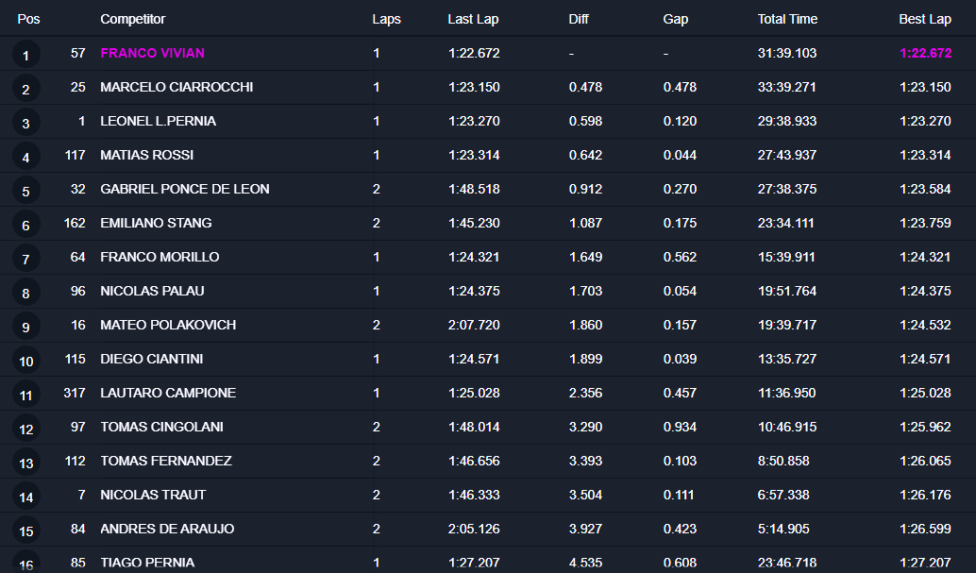Select Emiliano Stang's total time 23:34.111

[787, 223]
